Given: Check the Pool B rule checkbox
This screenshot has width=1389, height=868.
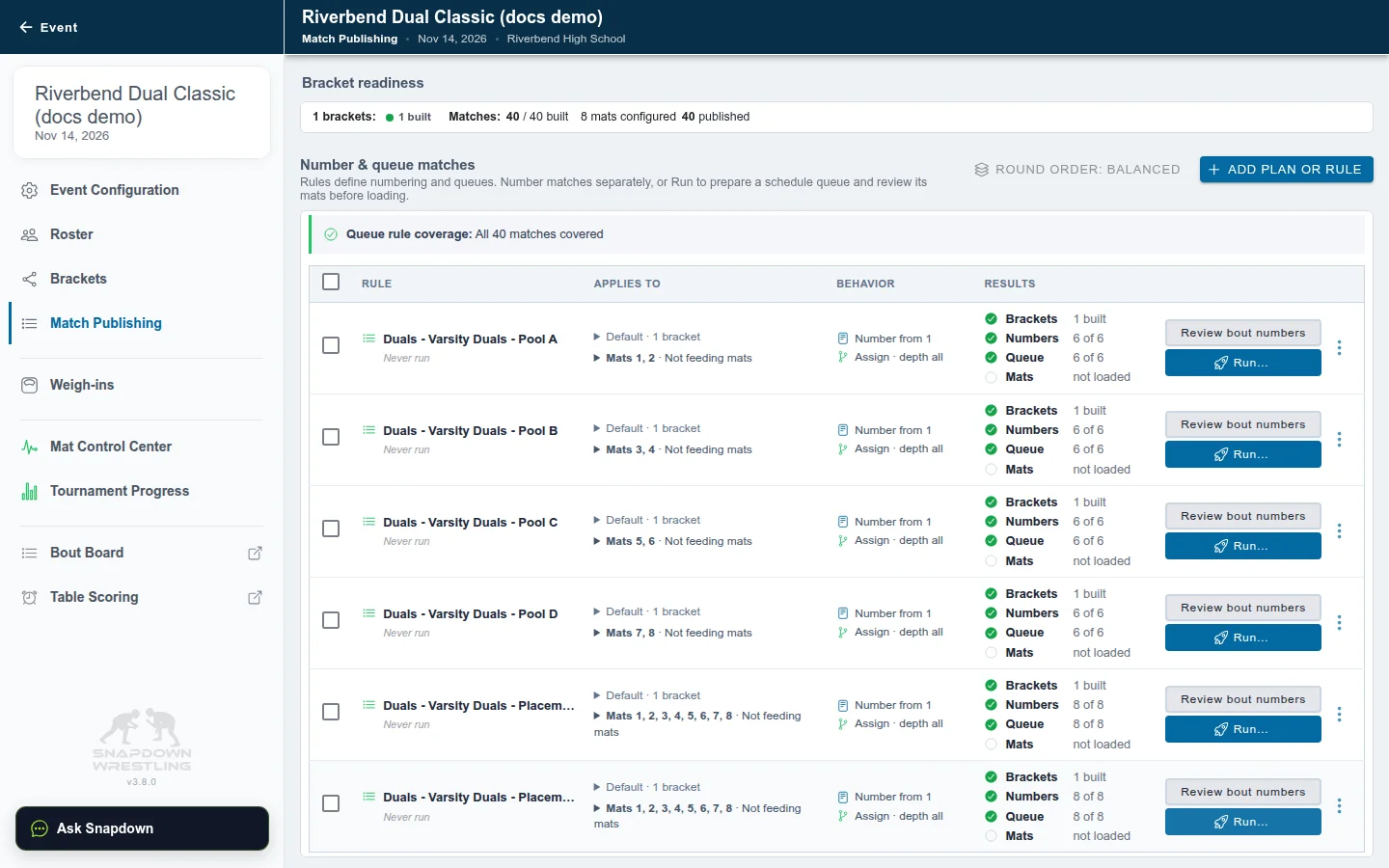Looking at the screenshot, I should click(331, 437).
